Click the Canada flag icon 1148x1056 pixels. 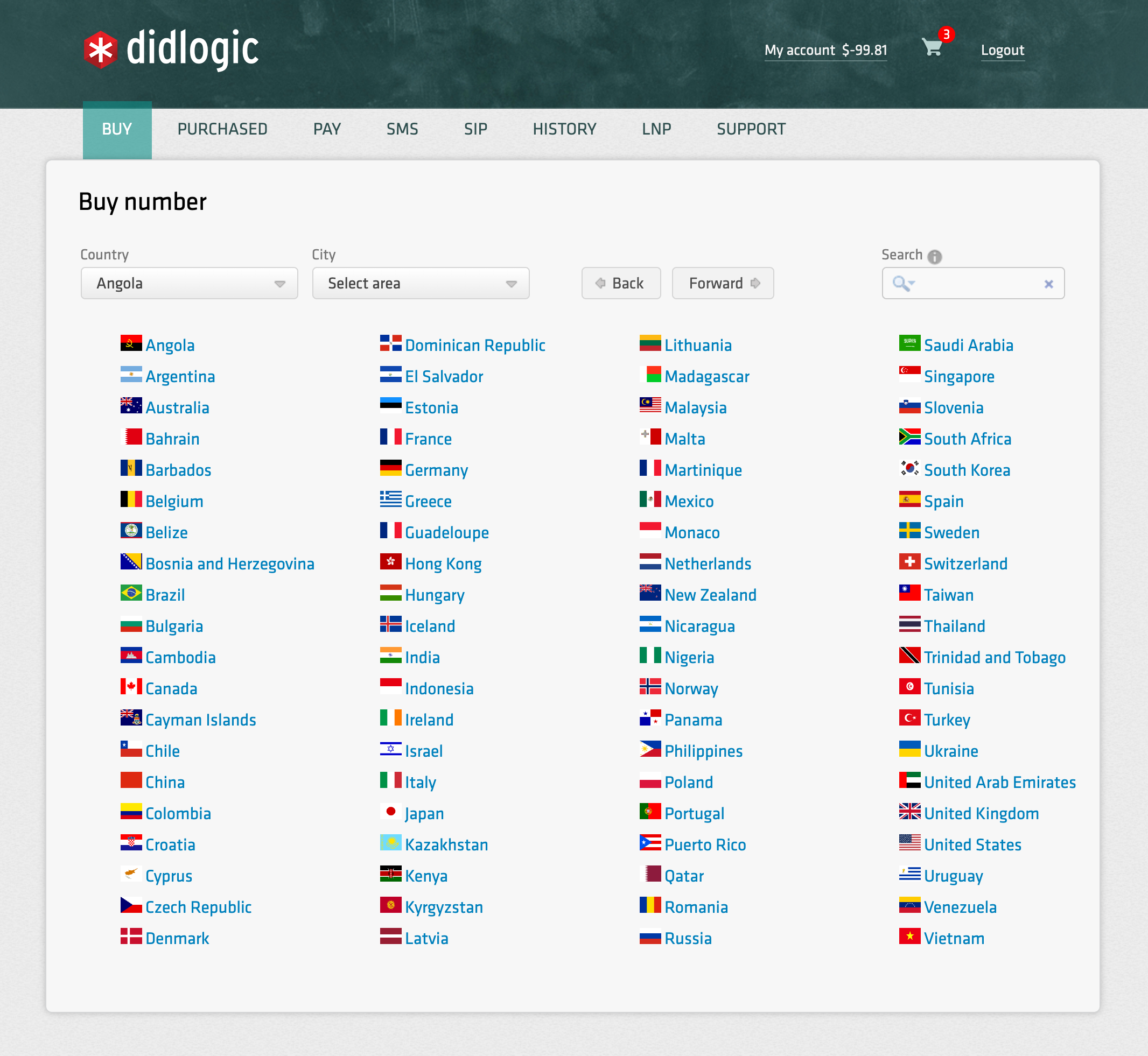(131, 687)
